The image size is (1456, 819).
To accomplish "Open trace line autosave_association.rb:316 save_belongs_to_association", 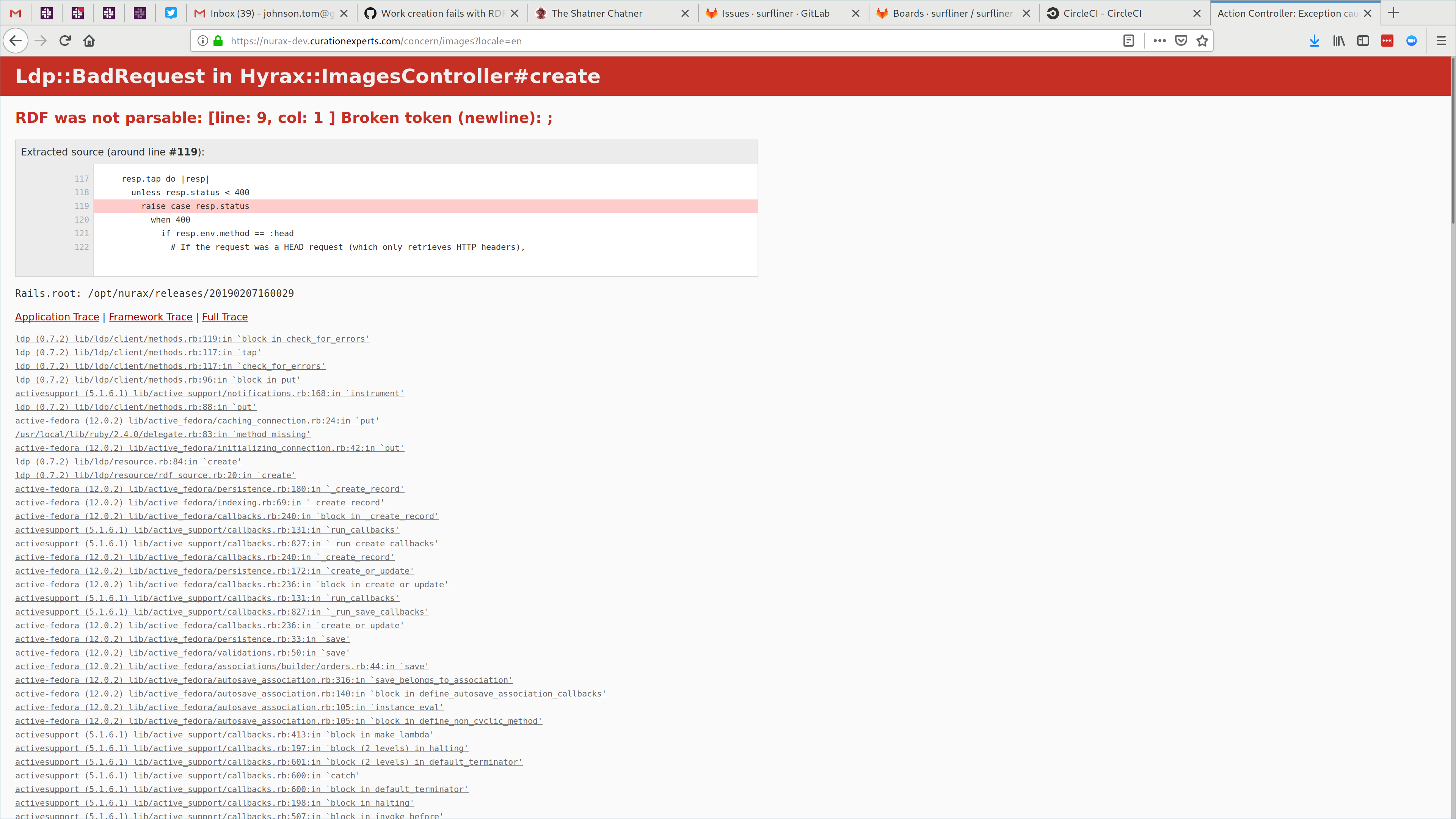I will coord(264,680).
